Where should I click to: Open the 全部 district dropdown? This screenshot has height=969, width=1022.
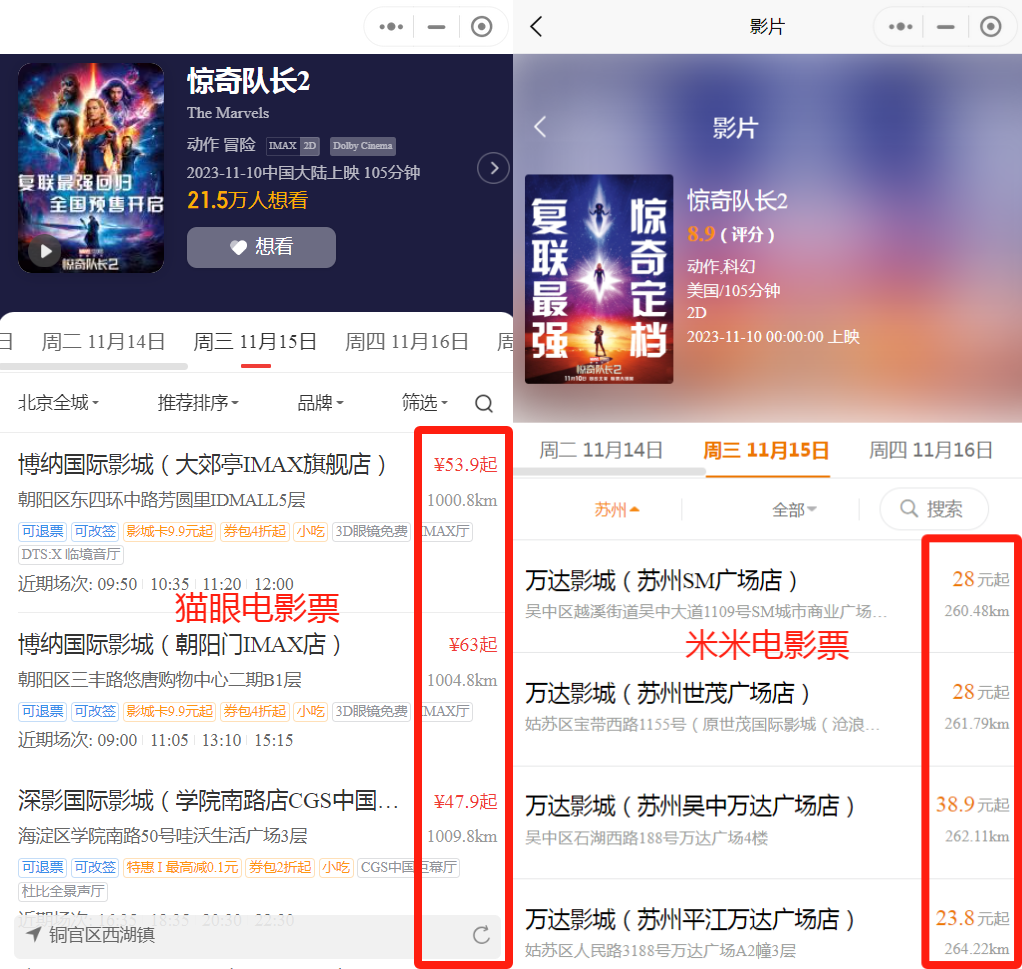[794, 510]
